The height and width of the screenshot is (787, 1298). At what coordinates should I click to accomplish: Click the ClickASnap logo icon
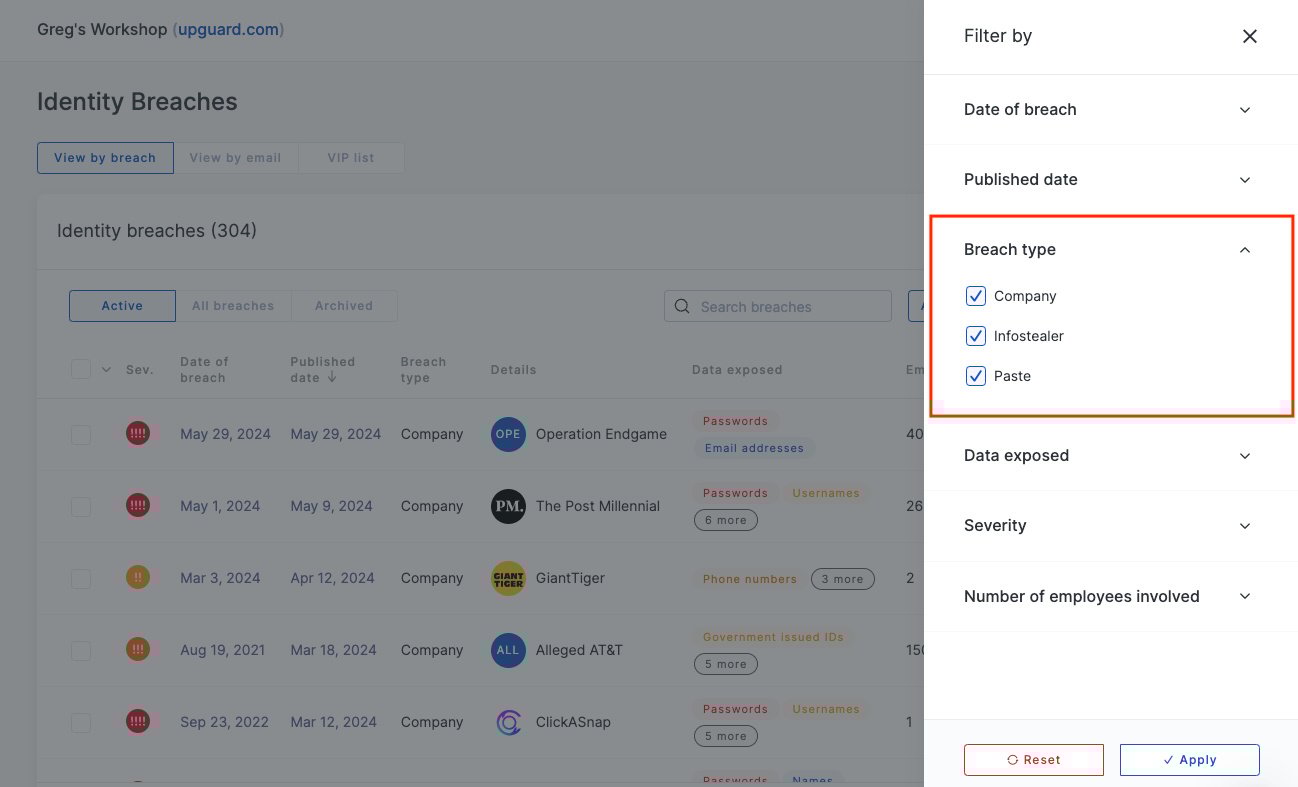(508, 722)
